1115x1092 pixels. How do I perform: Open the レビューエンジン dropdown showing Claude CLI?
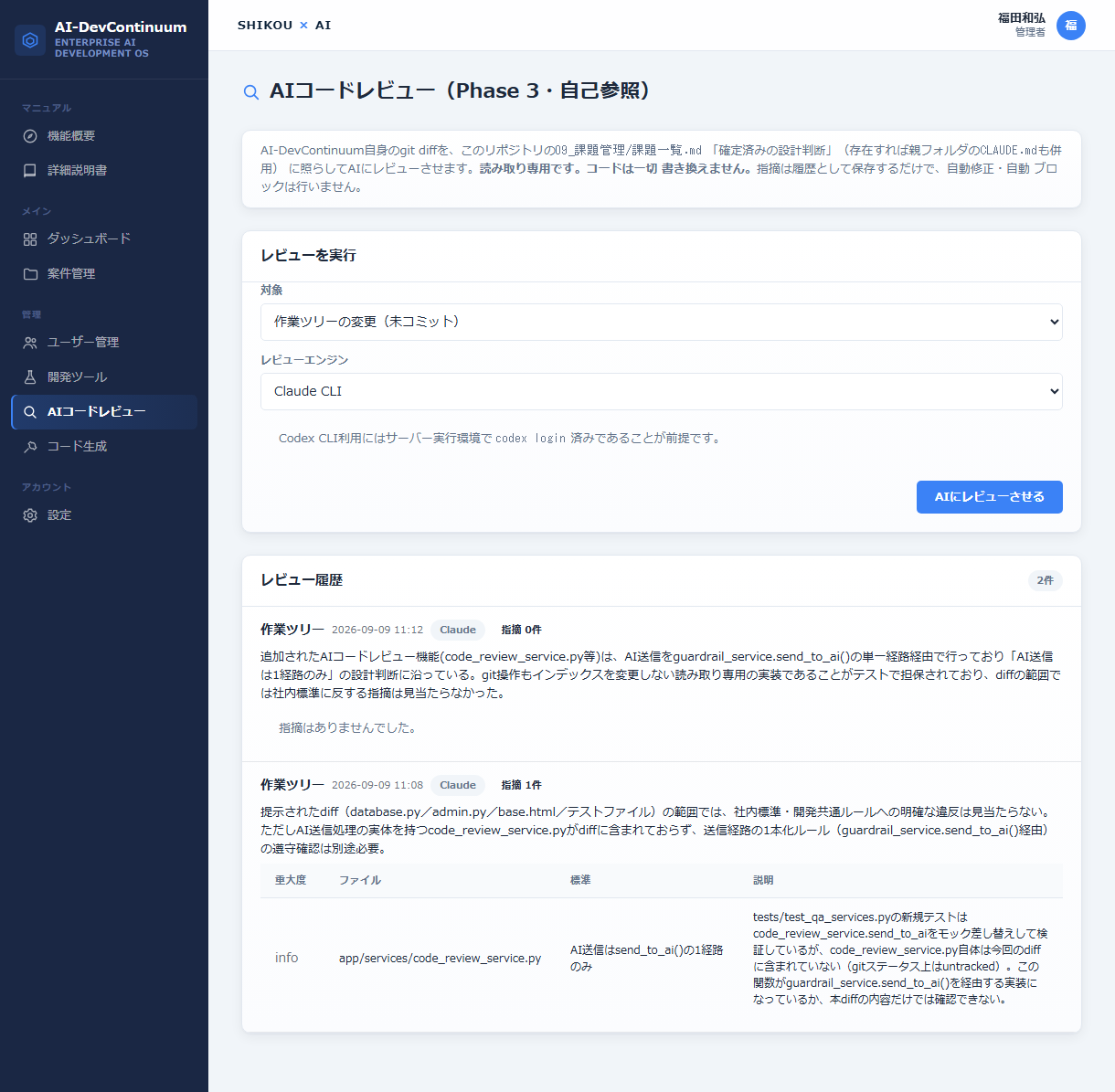point(662,391)
